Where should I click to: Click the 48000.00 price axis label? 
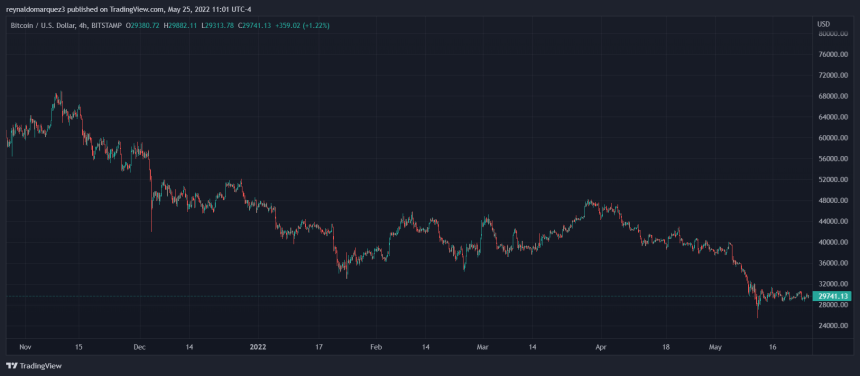834,201
